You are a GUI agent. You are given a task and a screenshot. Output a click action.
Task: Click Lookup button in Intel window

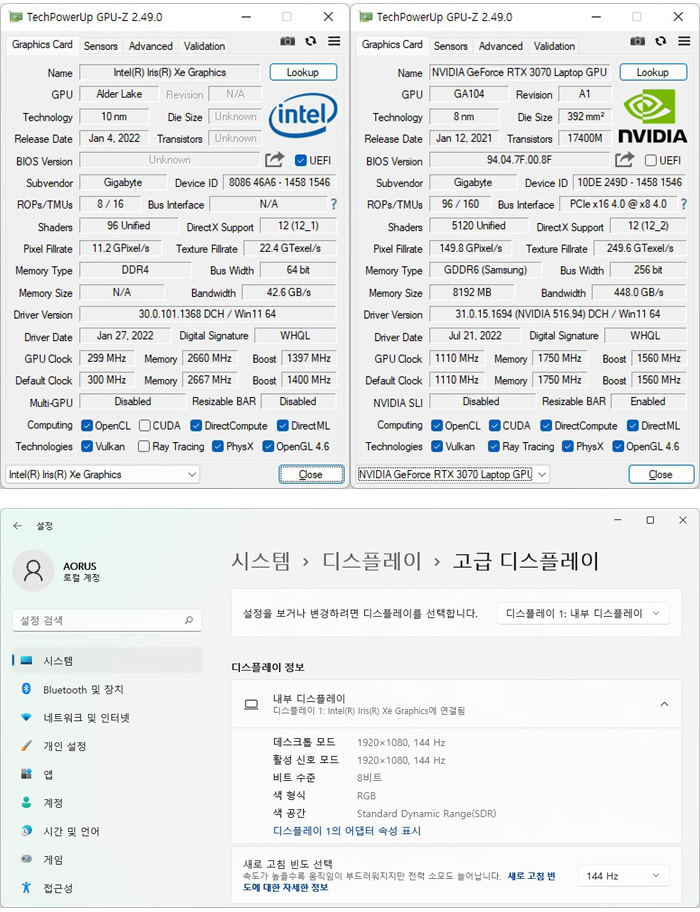tap(303, 72)
